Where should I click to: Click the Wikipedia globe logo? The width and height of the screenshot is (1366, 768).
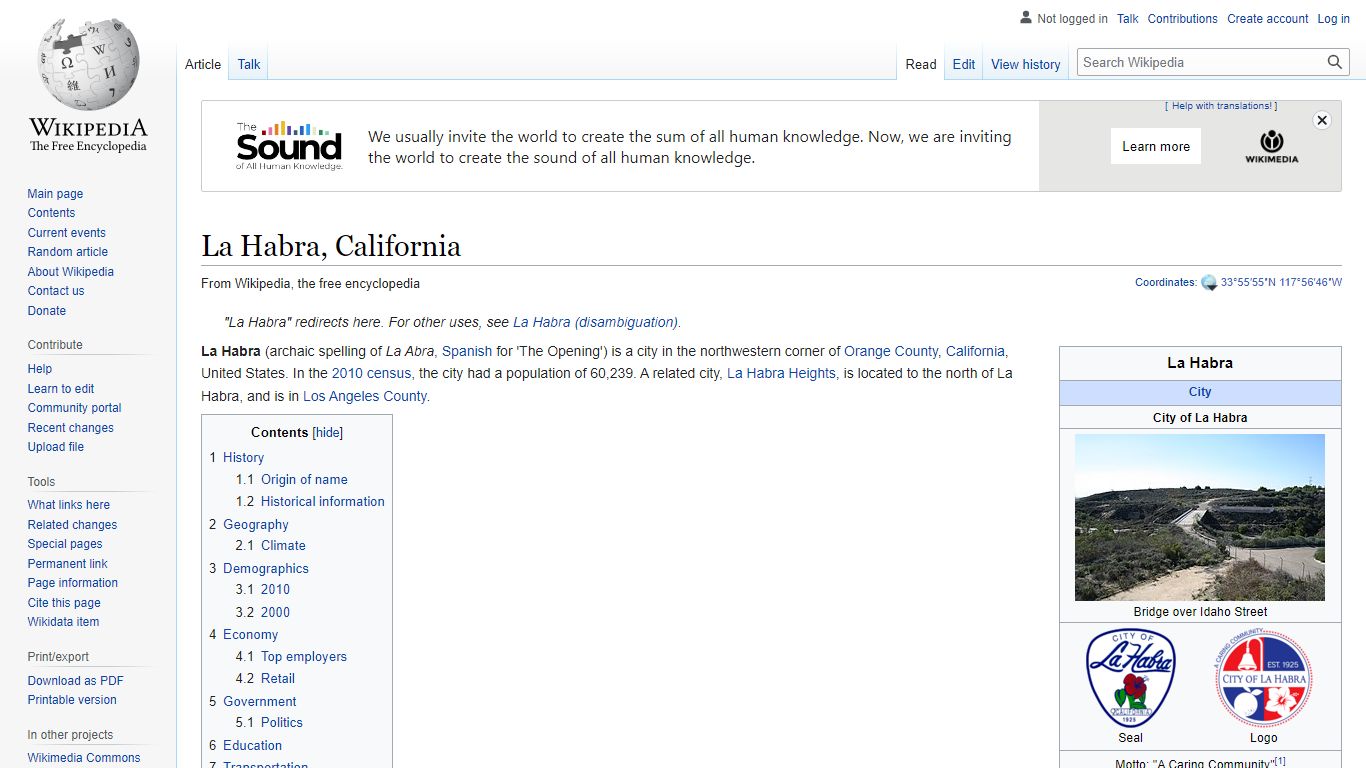tap(88, 85)
